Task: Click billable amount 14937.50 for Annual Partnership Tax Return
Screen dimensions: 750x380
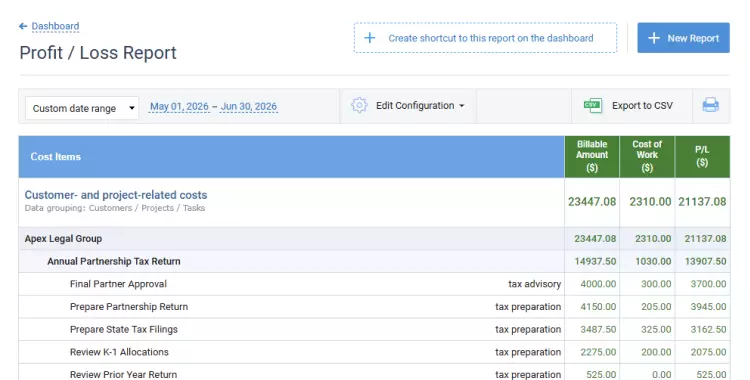Action: (x=595, y=261)
